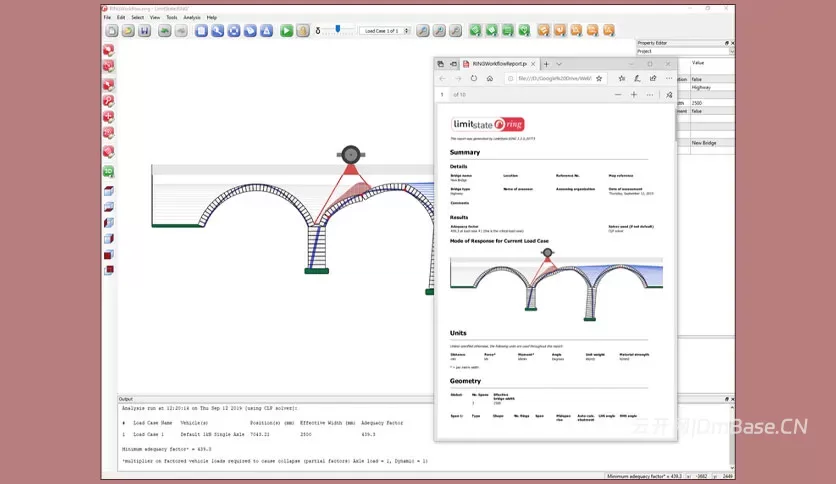Click the PDF page number field
The height and width of the screenshot is (484, 836).
coord(442,94)
